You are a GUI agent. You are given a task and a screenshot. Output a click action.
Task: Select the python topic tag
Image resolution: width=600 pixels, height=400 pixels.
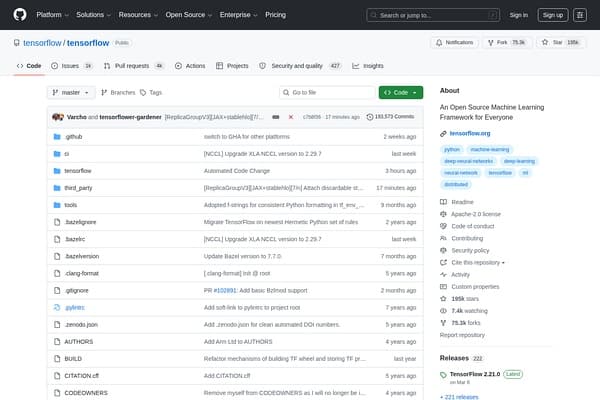point(452,150)
